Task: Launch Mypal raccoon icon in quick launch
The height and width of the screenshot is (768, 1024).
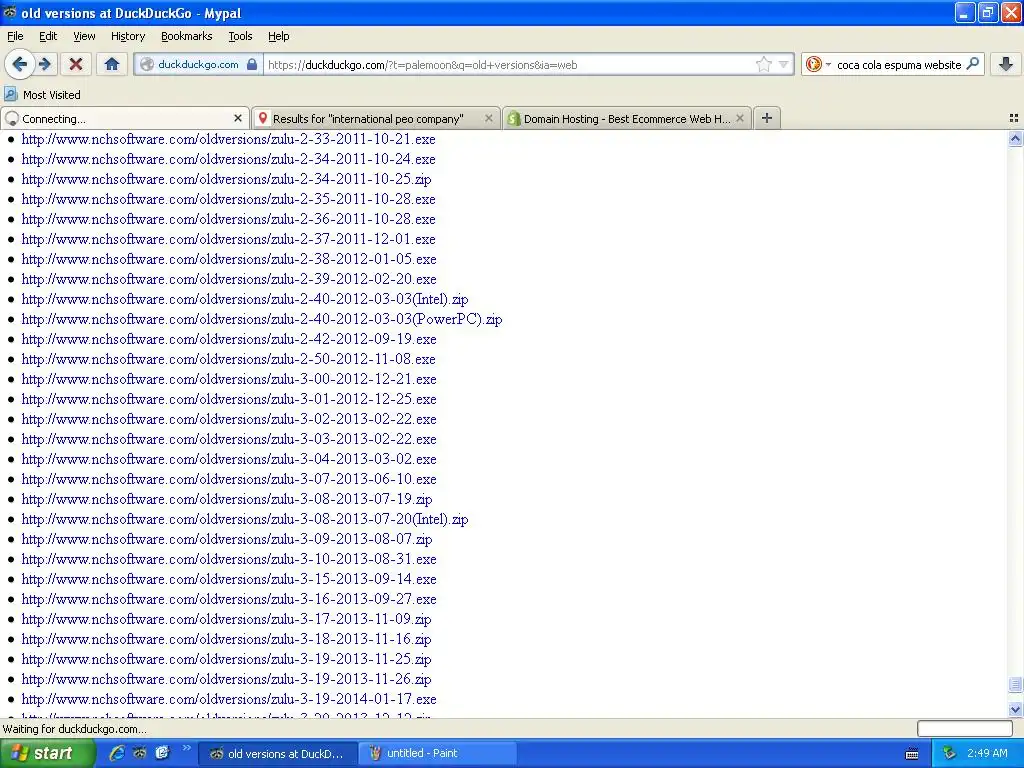Action: [x=139, y=753]
